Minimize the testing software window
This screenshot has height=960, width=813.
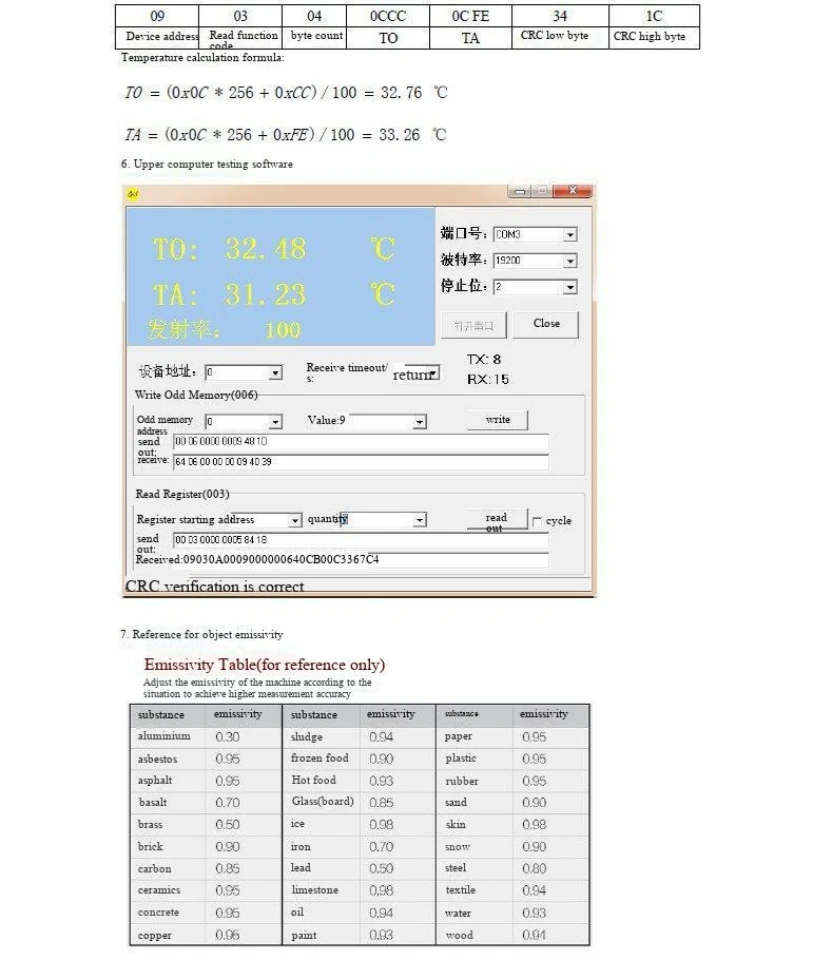[520, 191]
